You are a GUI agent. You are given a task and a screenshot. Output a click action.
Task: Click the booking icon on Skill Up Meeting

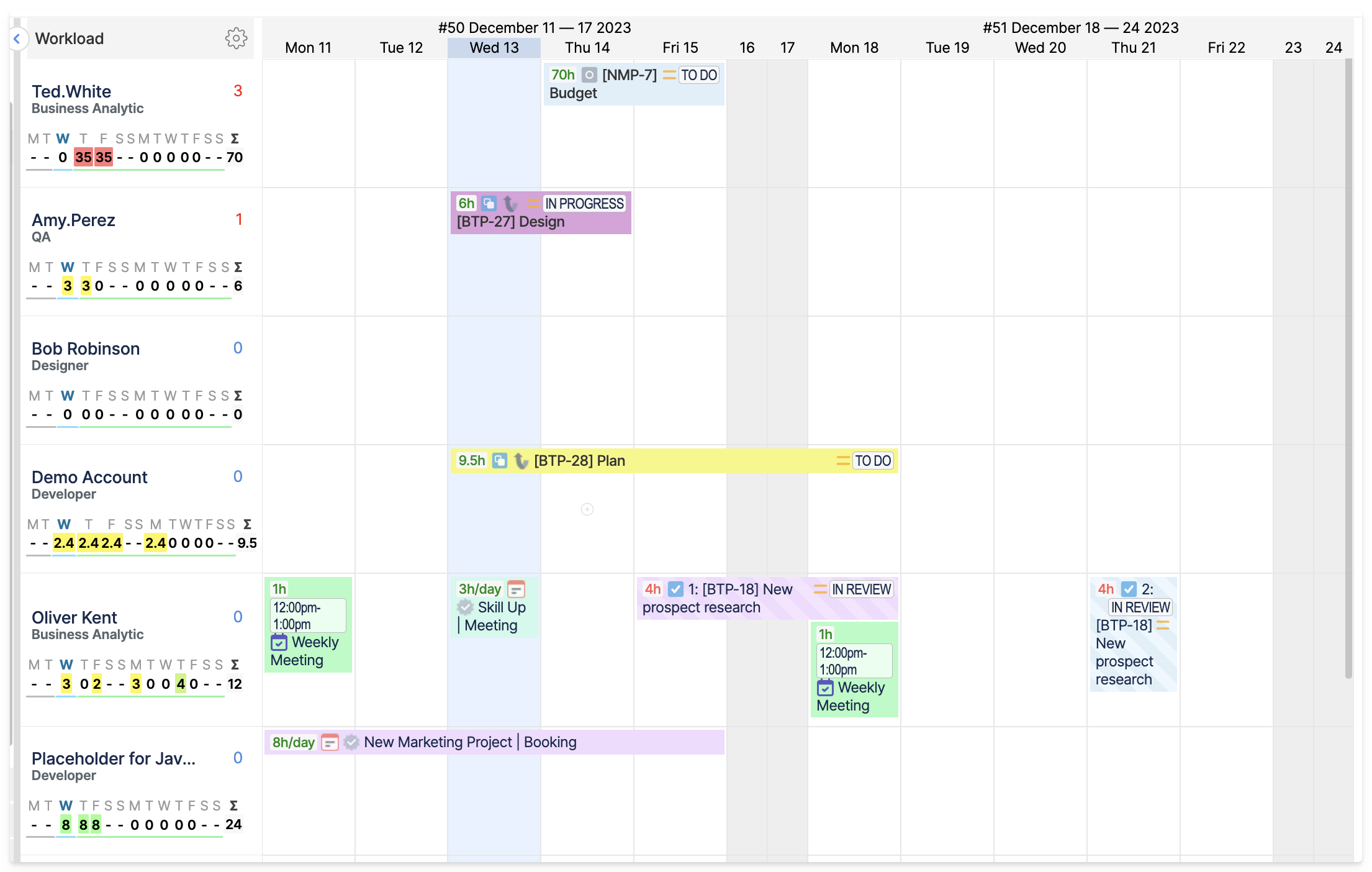516,589
